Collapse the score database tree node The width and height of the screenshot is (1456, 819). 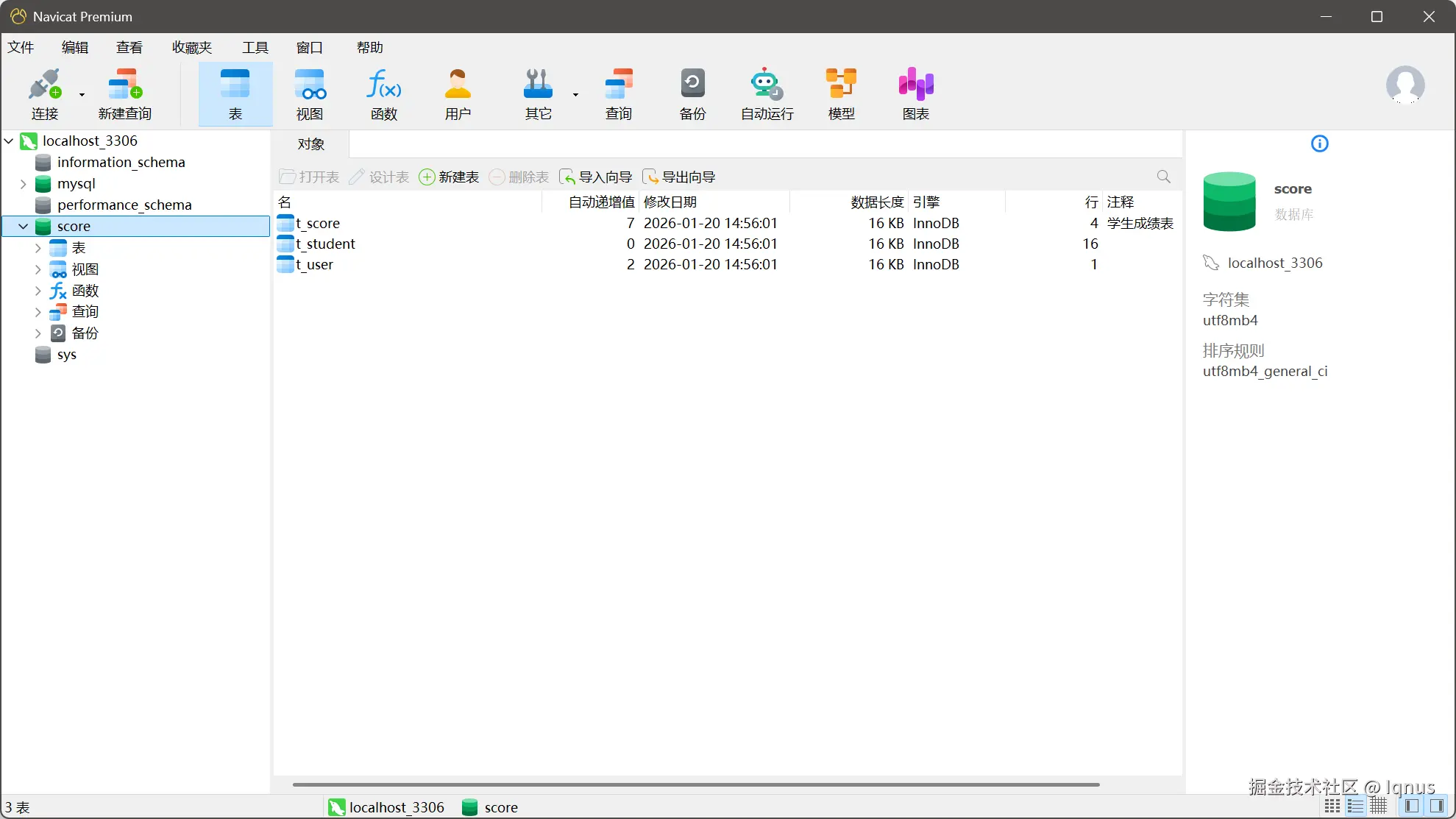23,227
